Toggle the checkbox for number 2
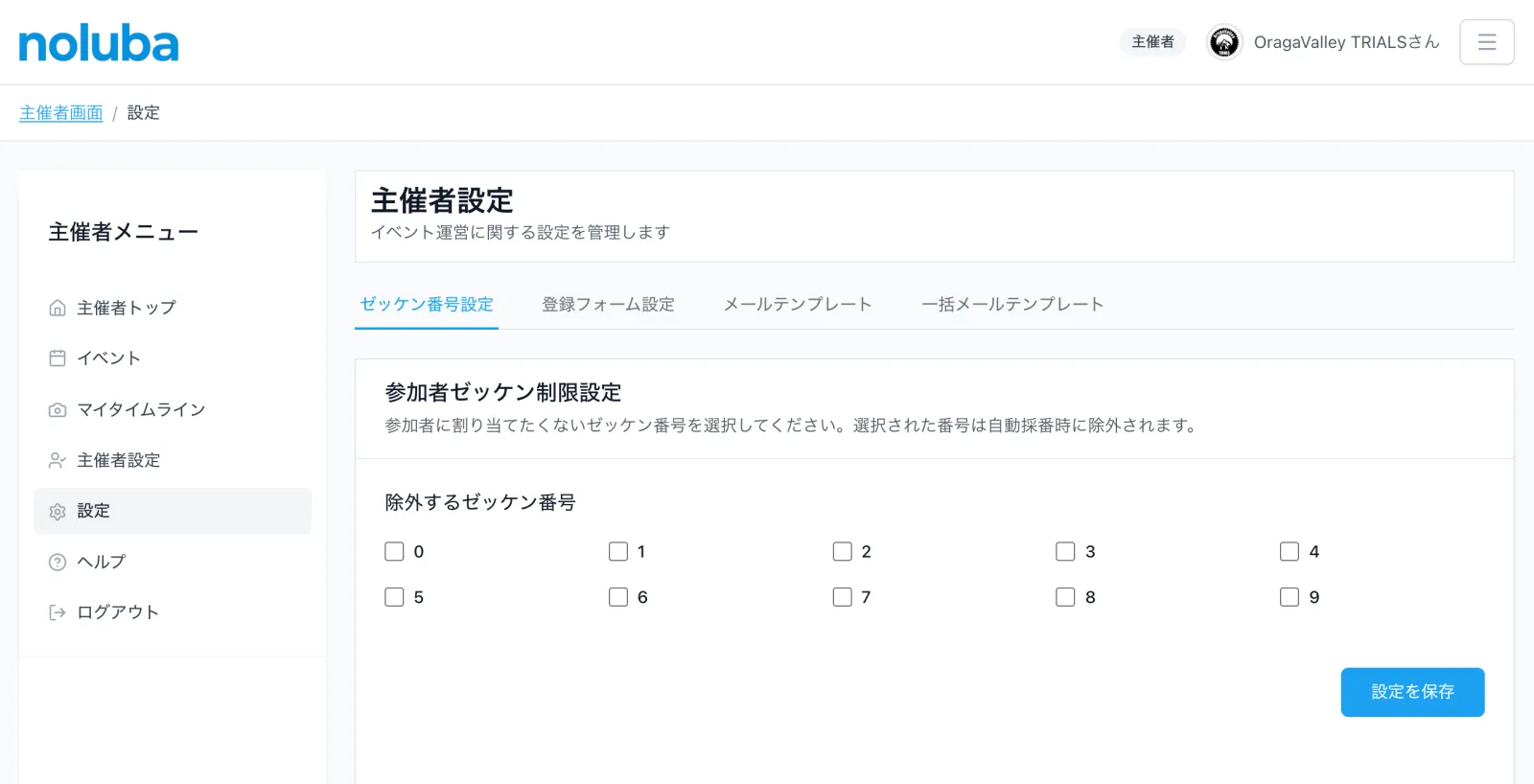This screenshot has width=1534, height=784. 843,551
